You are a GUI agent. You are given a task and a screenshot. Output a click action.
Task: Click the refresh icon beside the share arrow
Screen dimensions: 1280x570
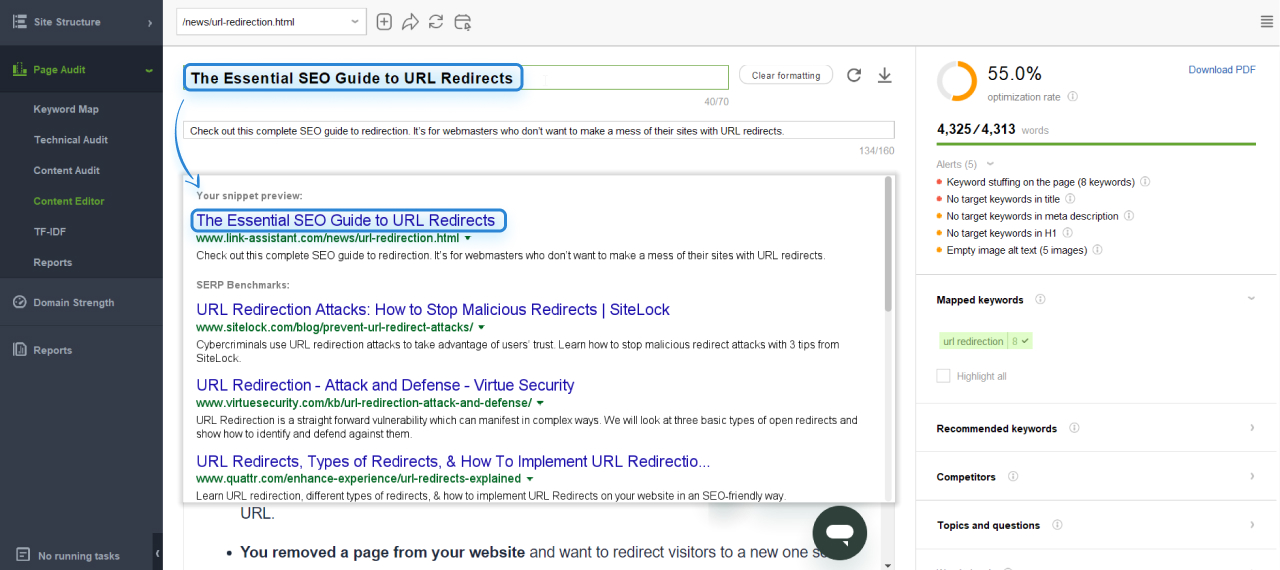point(436,22)
